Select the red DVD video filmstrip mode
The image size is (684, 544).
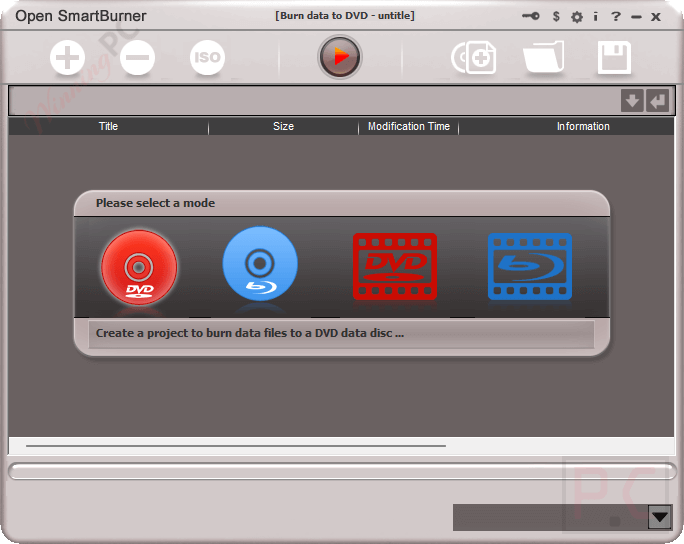point(395,267)
